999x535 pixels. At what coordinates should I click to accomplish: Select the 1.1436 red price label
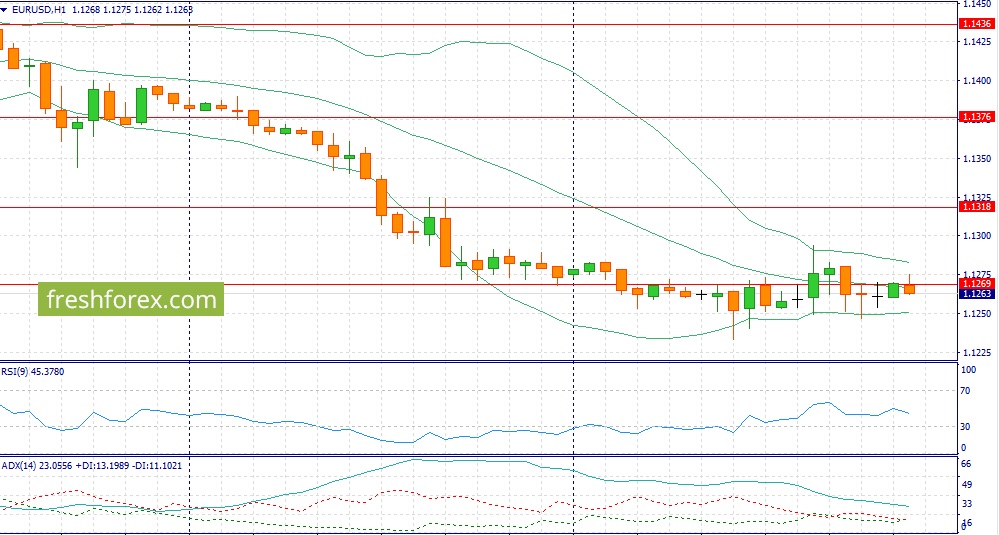(975, 23)
